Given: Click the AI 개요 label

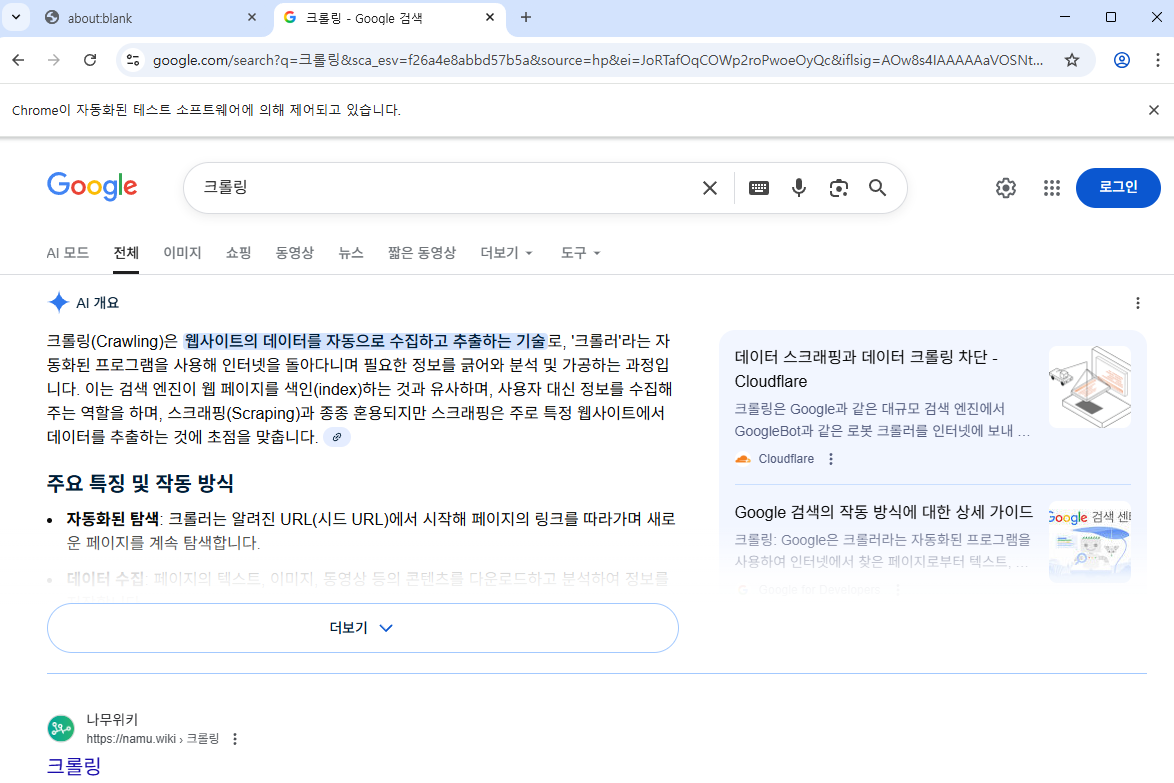Looking at the screenshot, I should pos(97,303).
